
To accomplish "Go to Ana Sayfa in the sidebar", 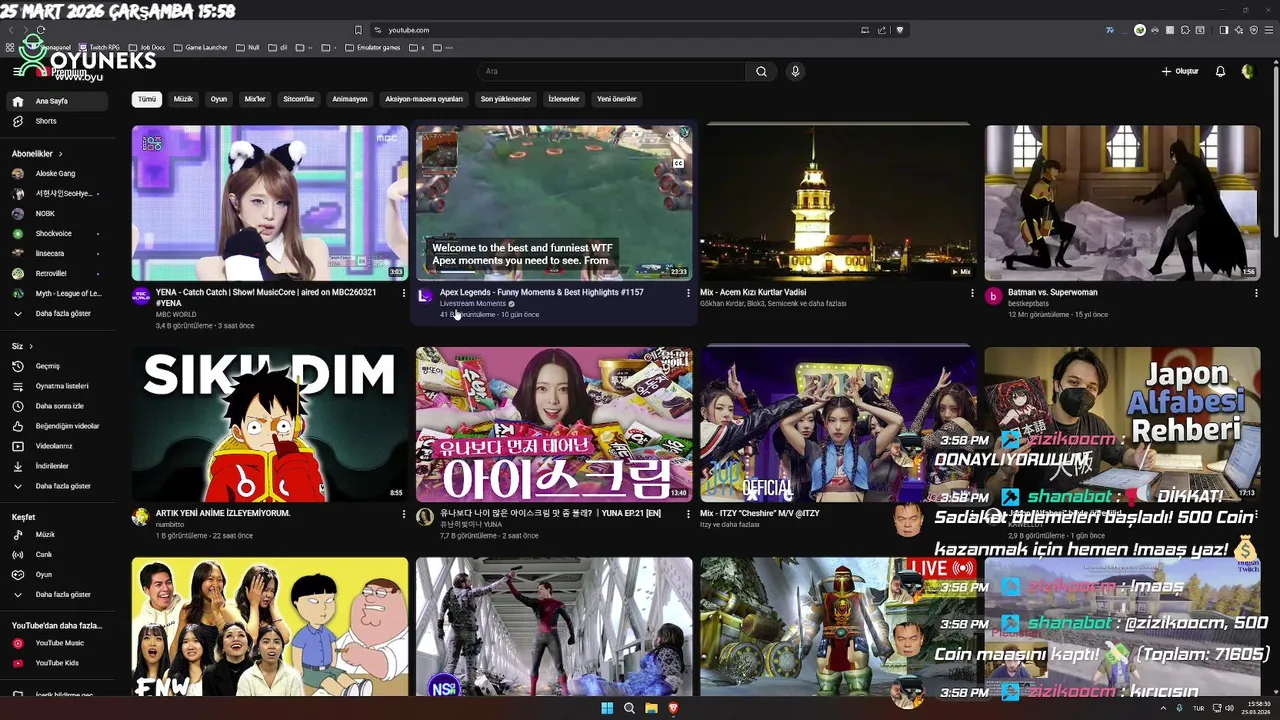I will (57, 101).
